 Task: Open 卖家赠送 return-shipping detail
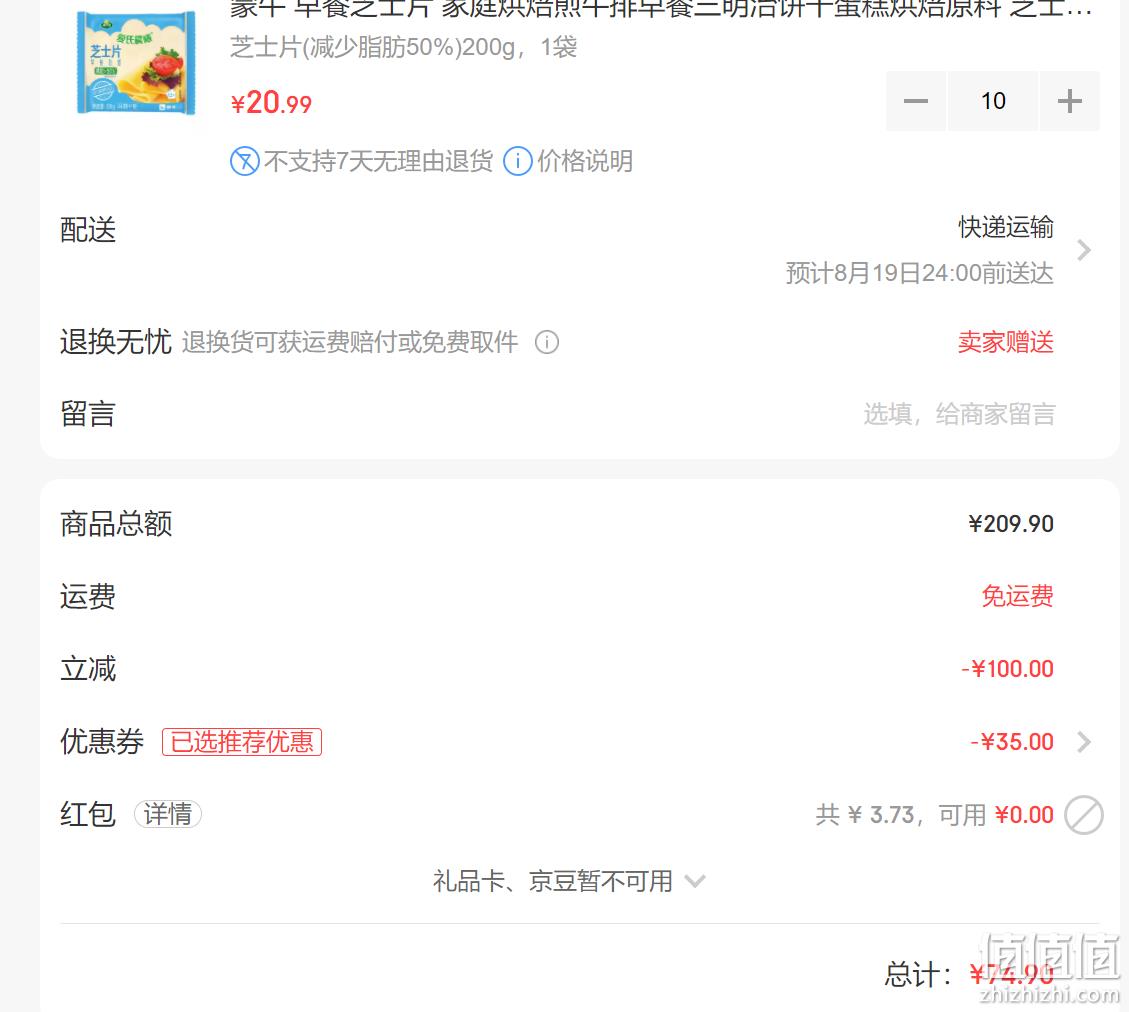(x=1005, y=342)
